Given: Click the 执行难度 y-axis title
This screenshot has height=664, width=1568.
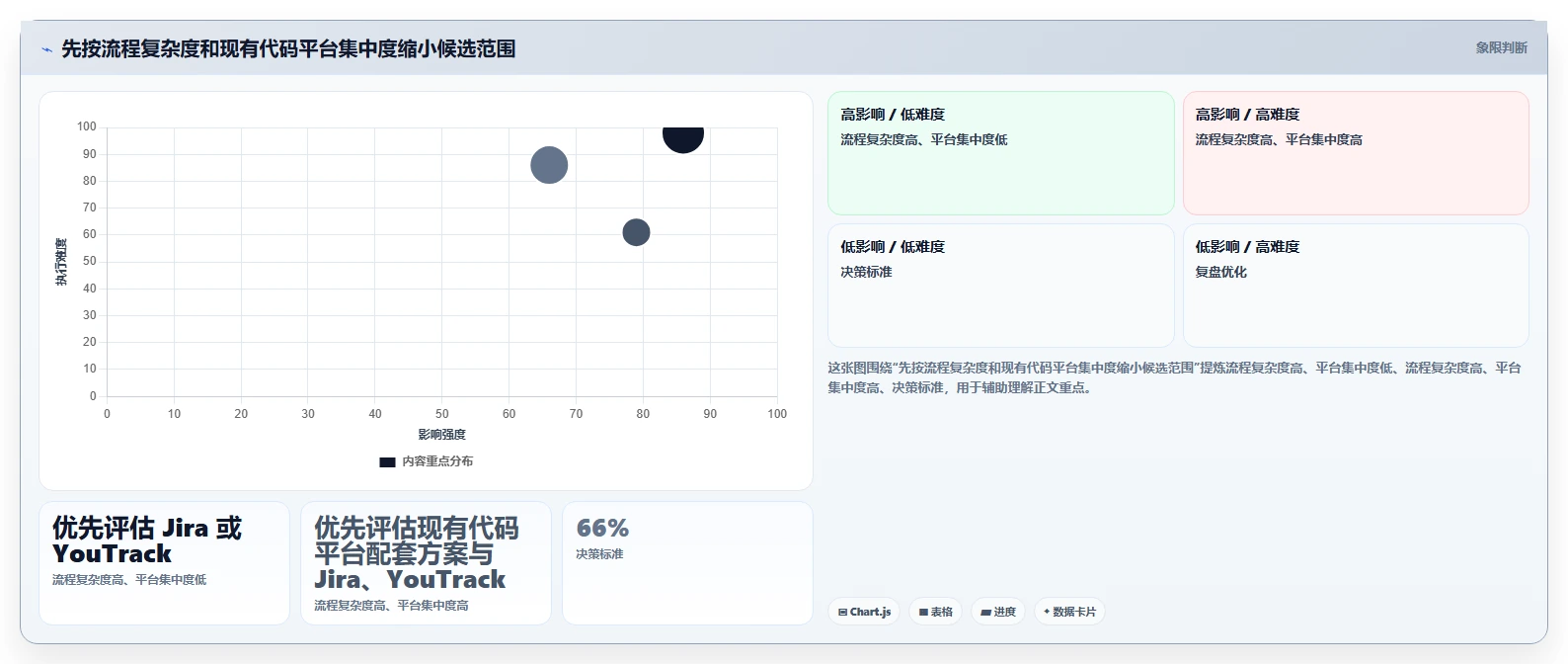Looking at the screenshot, I should [61, 262].
